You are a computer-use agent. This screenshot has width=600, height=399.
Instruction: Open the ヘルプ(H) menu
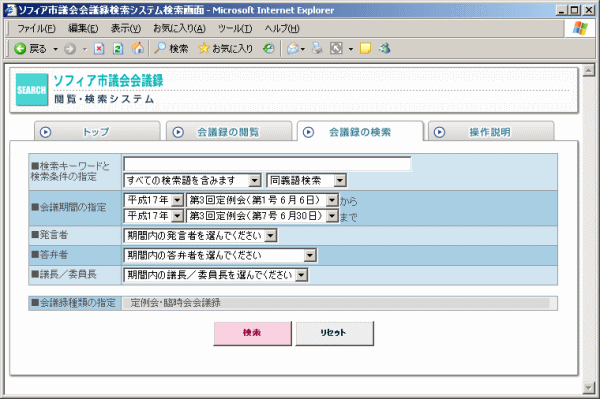[282, 28]
